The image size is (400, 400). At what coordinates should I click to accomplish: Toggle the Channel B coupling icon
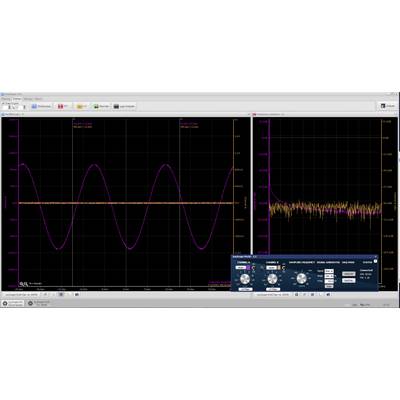coord(284,268)
